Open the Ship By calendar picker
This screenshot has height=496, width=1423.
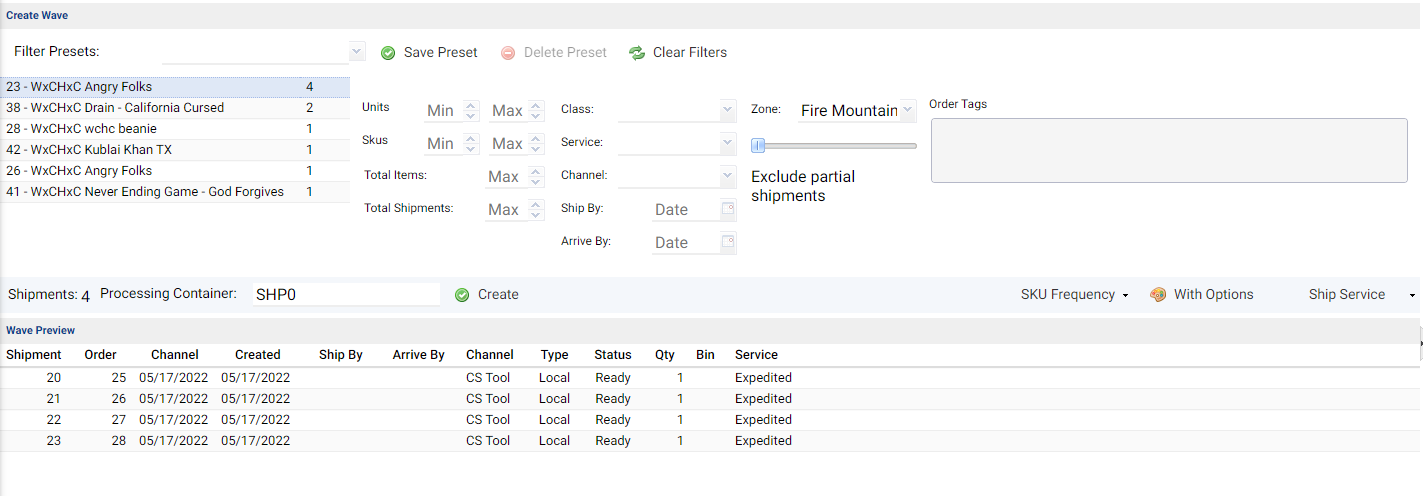[x=728, y=209]
